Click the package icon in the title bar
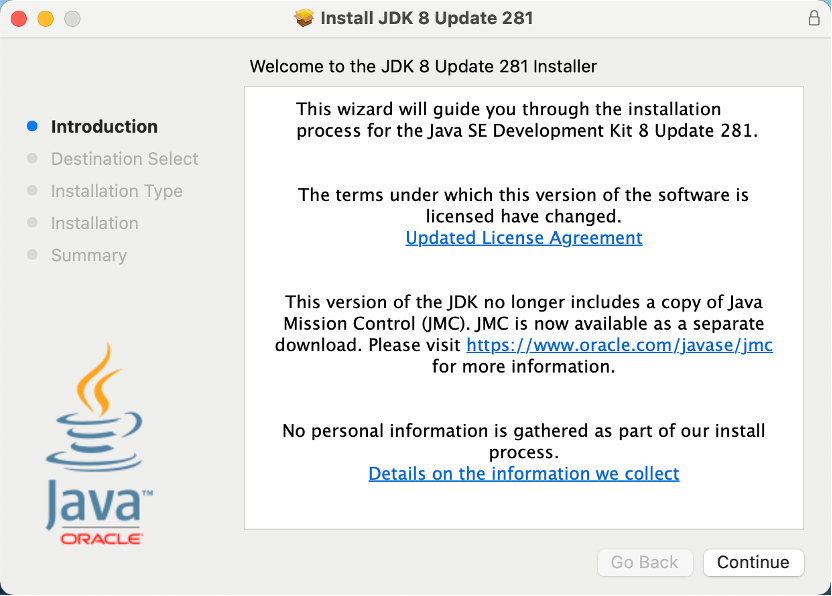 (x=304, y=18)
